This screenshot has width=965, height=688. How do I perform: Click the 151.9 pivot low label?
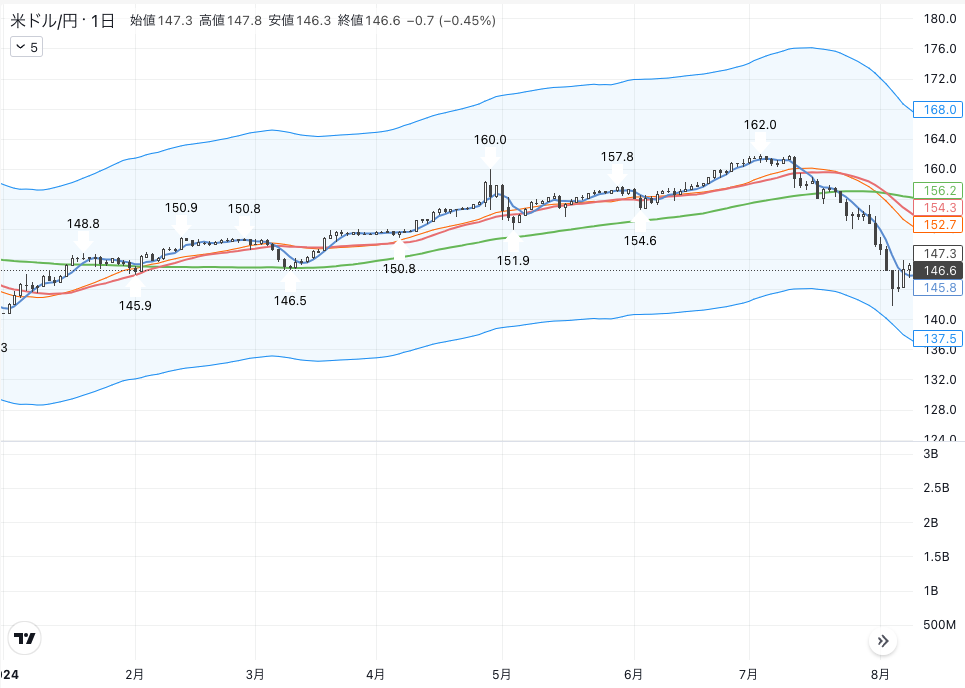513,261
